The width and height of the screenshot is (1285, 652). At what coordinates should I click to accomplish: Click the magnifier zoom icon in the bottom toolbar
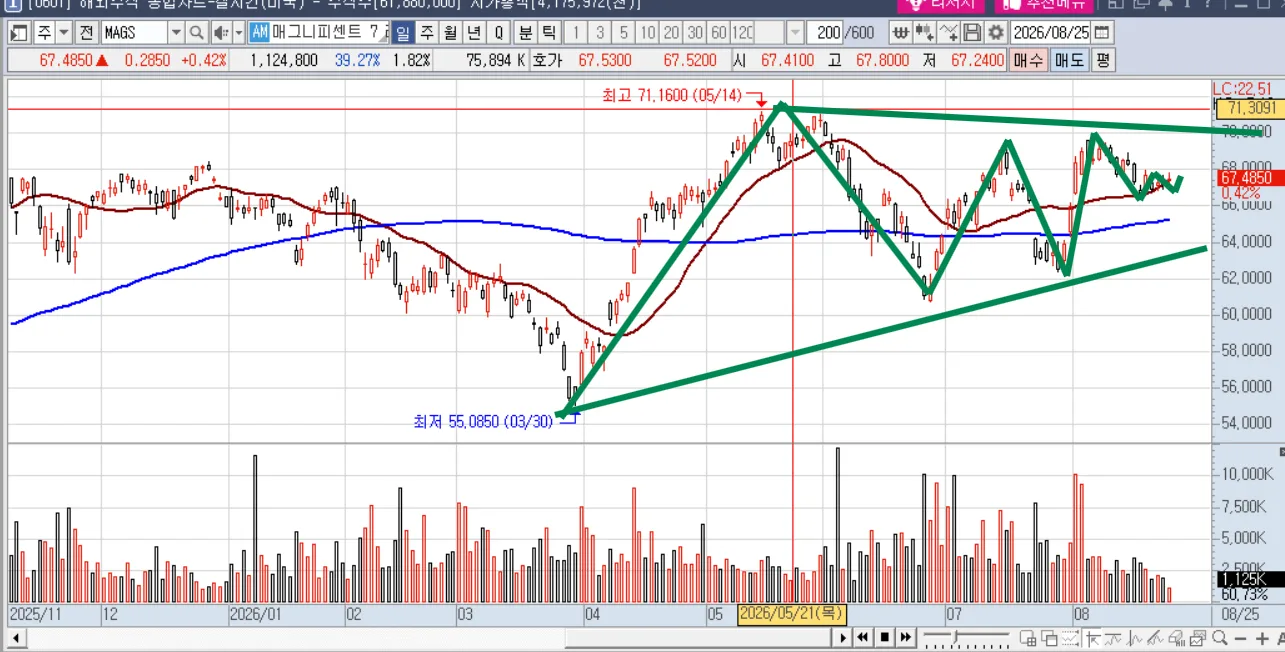[x=1220, y=638]
